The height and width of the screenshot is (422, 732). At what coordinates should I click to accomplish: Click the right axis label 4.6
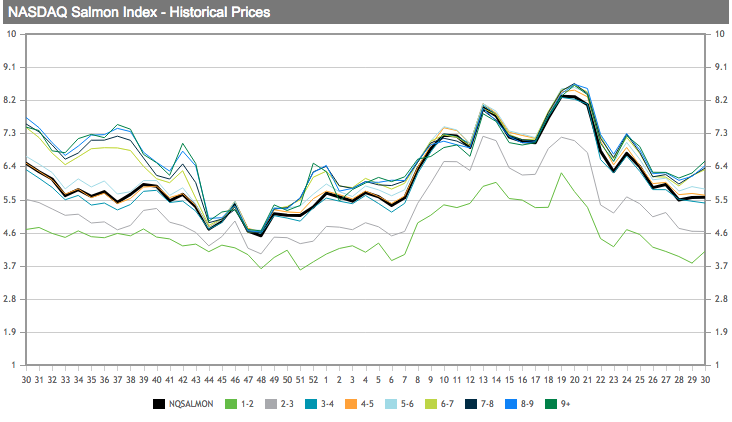coord(721,233)
